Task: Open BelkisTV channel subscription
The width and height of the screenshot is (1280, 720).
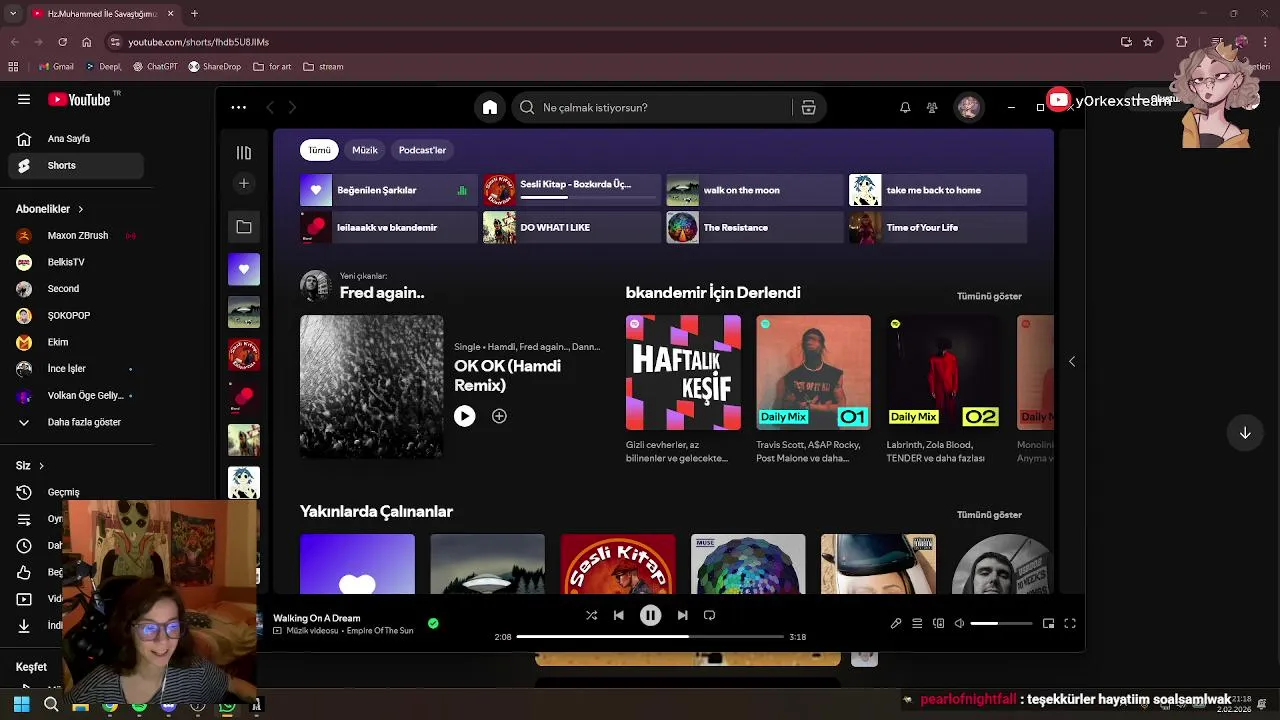Action: point(76,262)
